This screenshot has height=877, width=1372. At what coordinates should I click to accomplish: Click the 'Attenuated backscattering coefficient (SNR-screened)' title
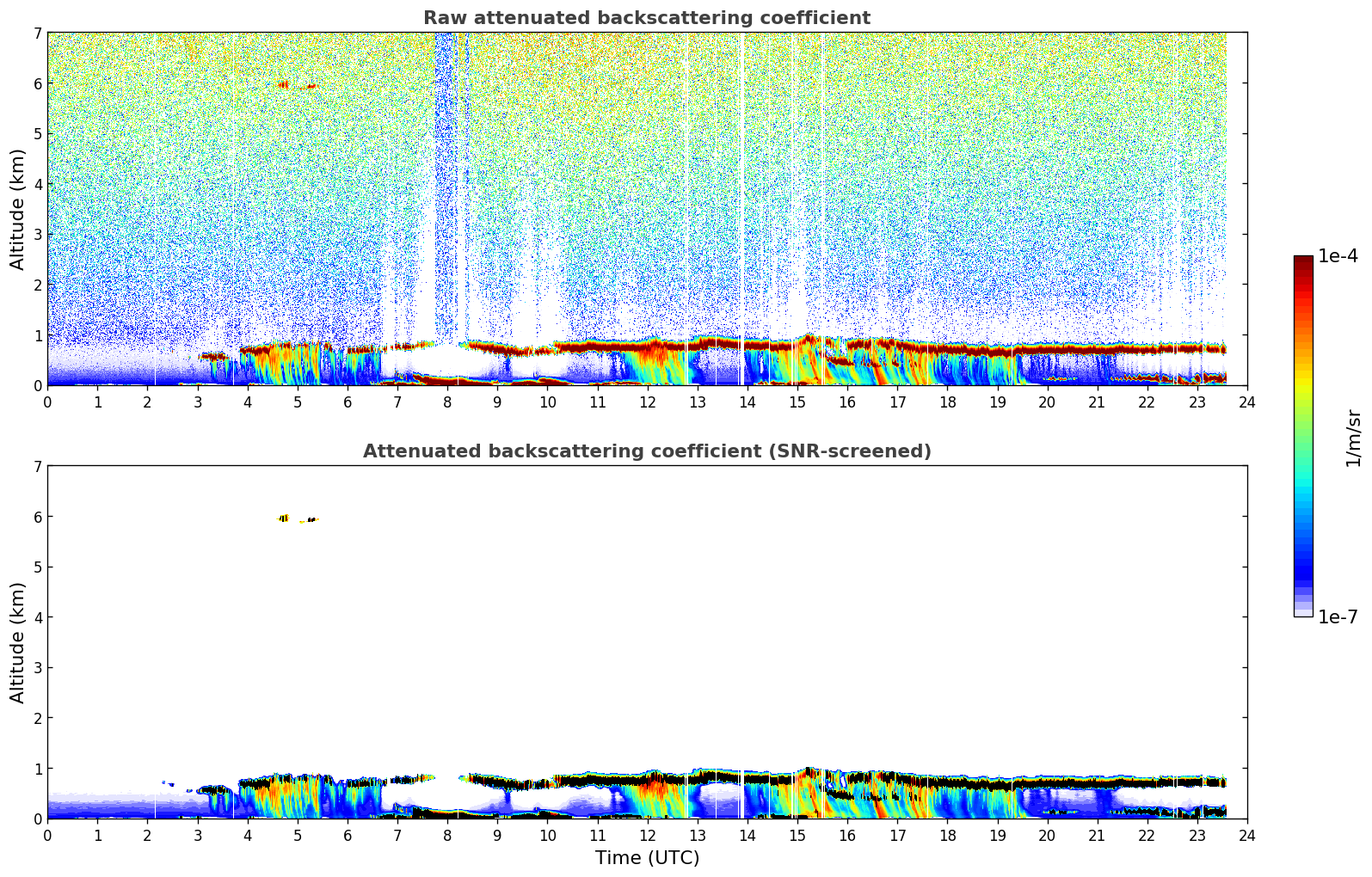coord(646,451)
